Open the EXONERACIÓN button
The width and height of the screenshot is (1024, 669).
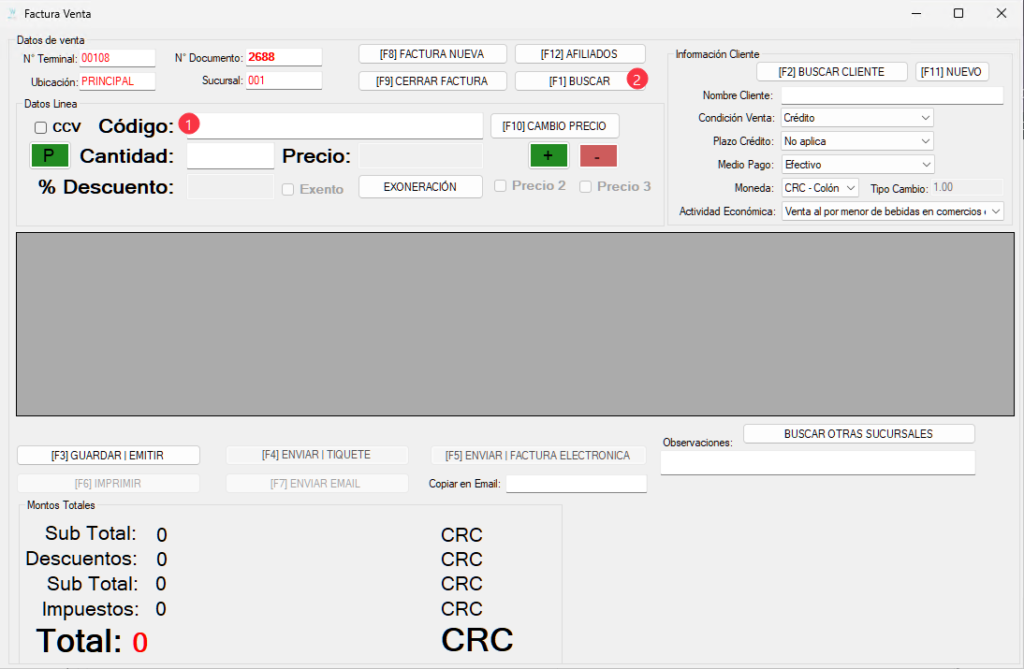point(420,187)
